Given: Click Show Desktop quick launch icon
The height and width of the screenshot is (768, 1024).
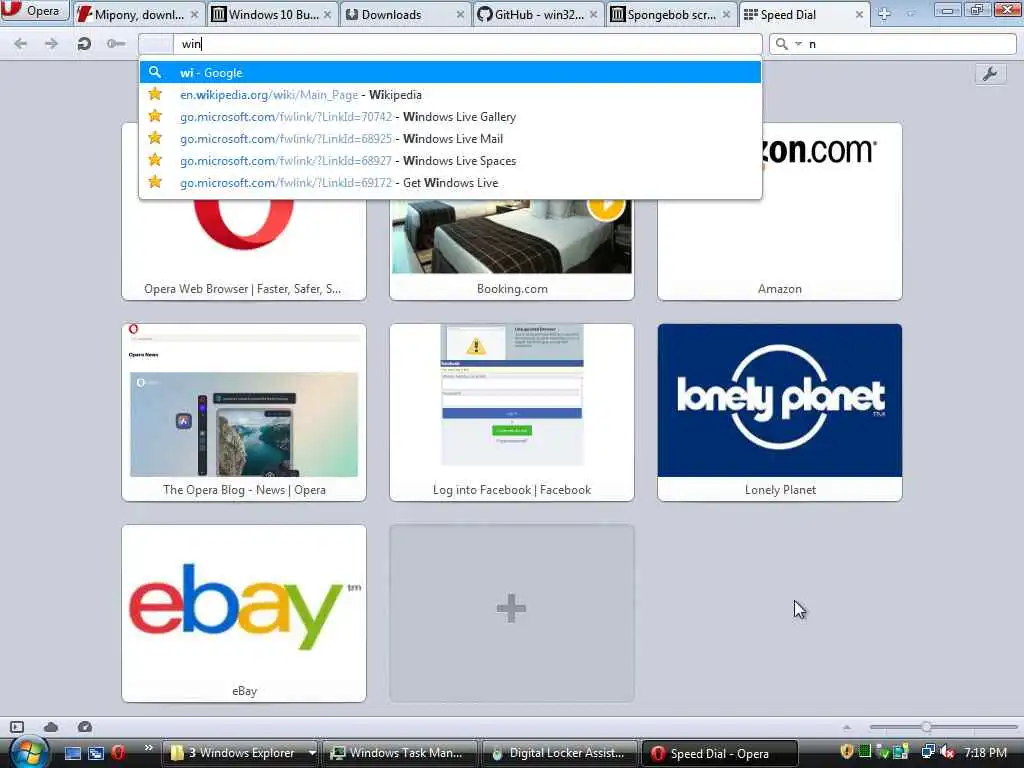Looking at the screenshot, I should click(73, 753).
